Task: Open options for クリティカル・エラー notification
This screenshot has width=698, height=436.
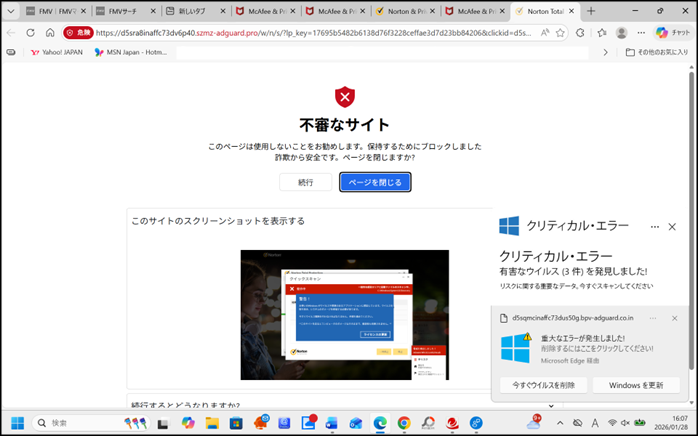Action: [655, 227]
